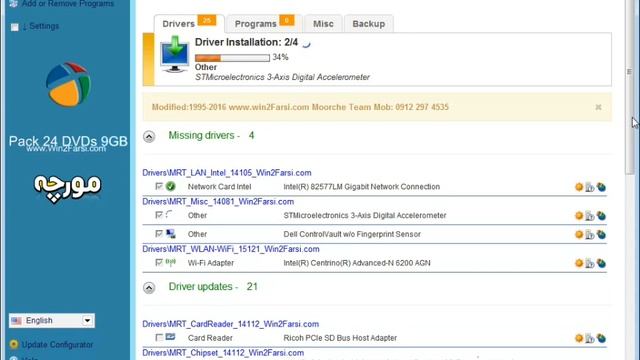This screenshot has width=640, height=360.
Task: Open the Backup tab
Action: (x=369, y=24)
